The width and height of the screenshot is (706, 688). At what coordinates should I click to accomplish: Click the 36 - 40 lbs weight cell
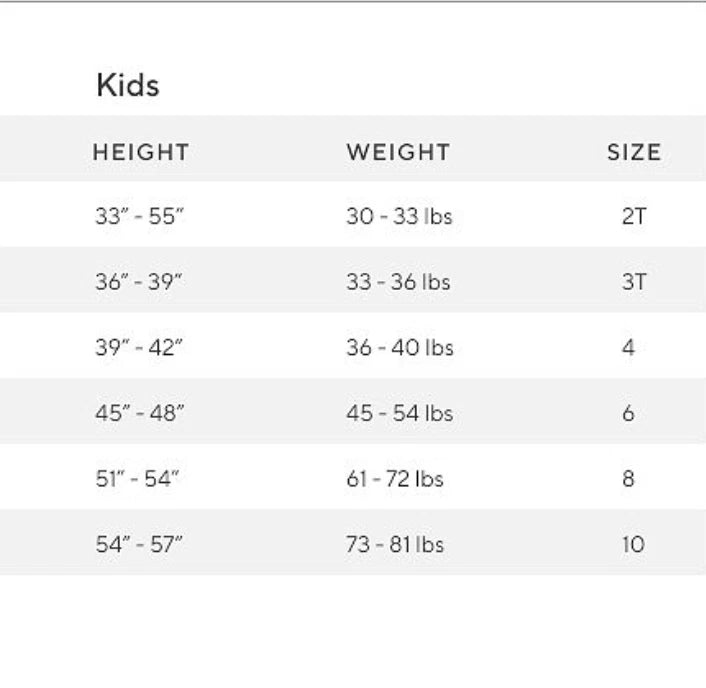click(400, 348)
